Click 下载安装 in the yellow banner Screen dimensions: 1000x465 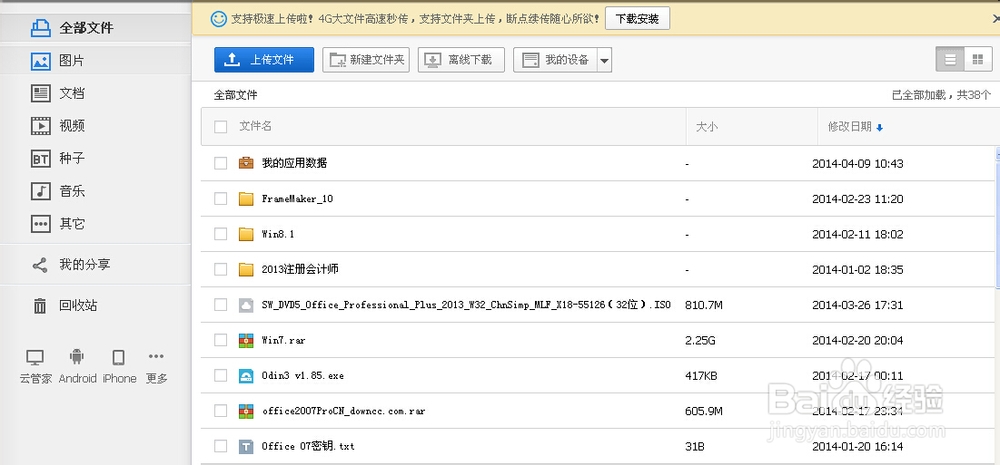tap(637, 19)
